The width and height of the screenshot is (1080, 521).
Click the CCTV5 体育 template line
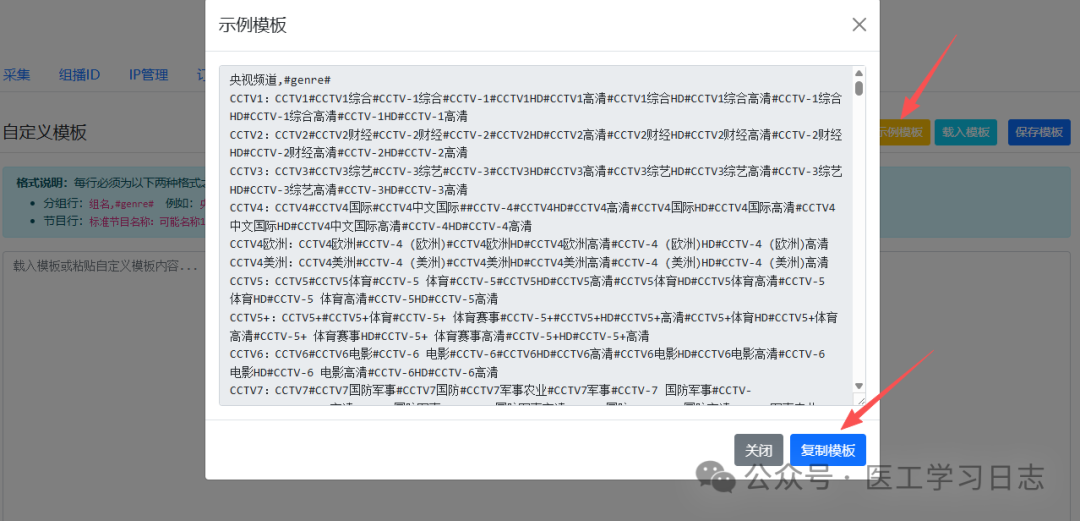tap(528, 289)
